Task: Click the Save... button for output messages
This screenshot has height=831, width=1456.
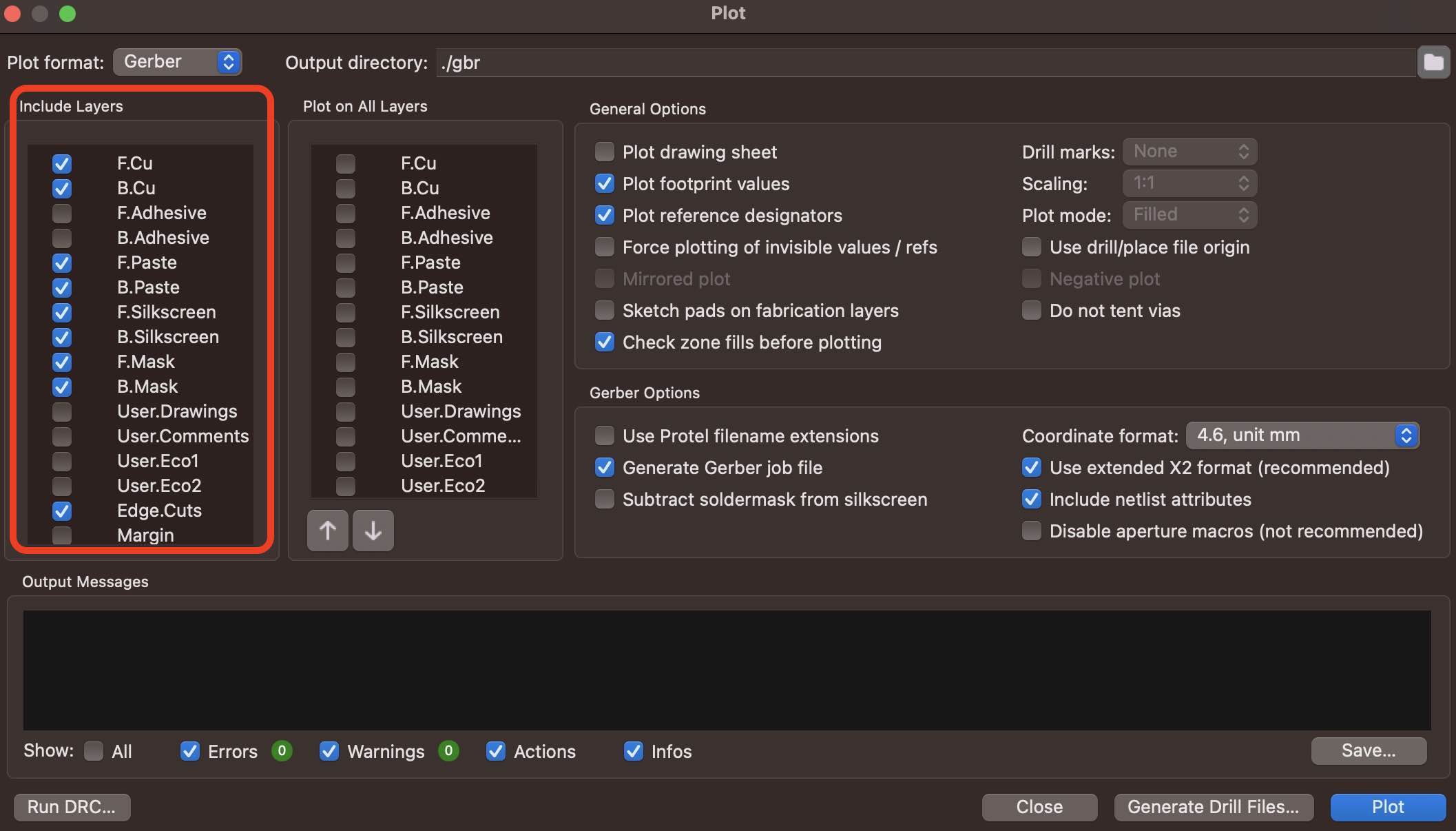Action: click(x=1369, y=750)
